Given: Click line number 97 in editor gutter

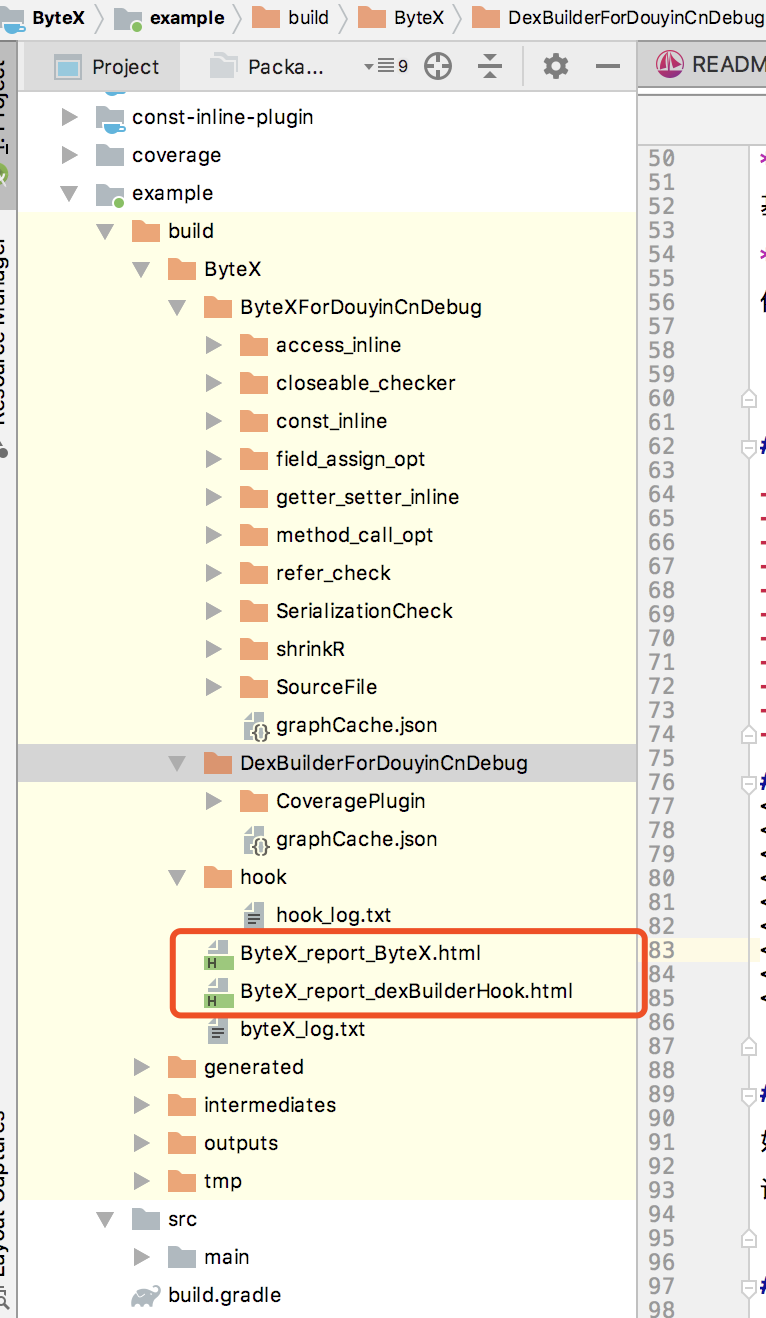Looking at the screenshot, I should click(662, 1286).
